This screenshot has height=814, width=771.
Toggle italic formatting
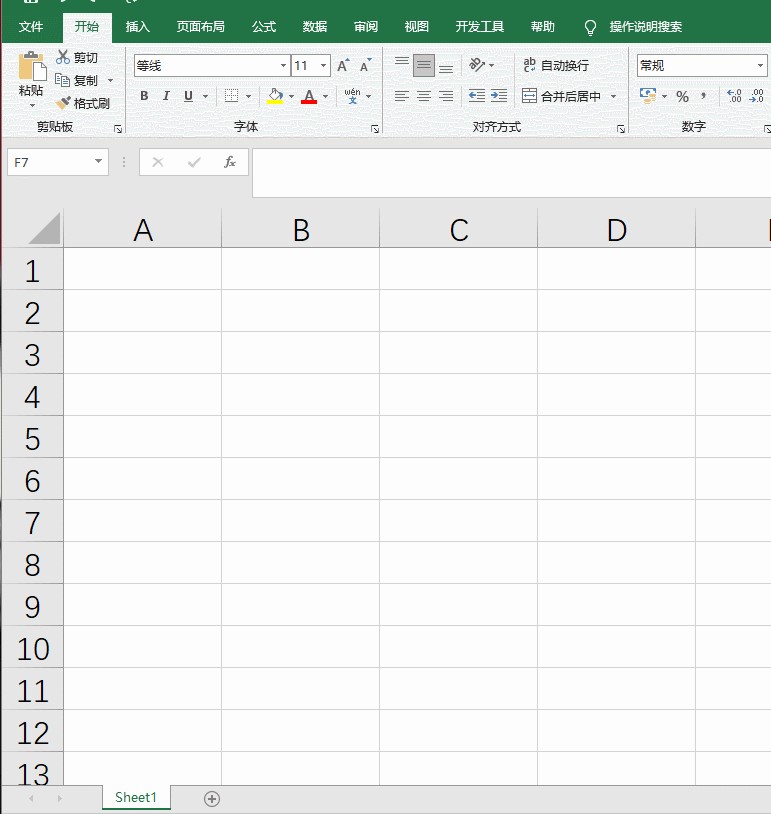pos(166,96)
